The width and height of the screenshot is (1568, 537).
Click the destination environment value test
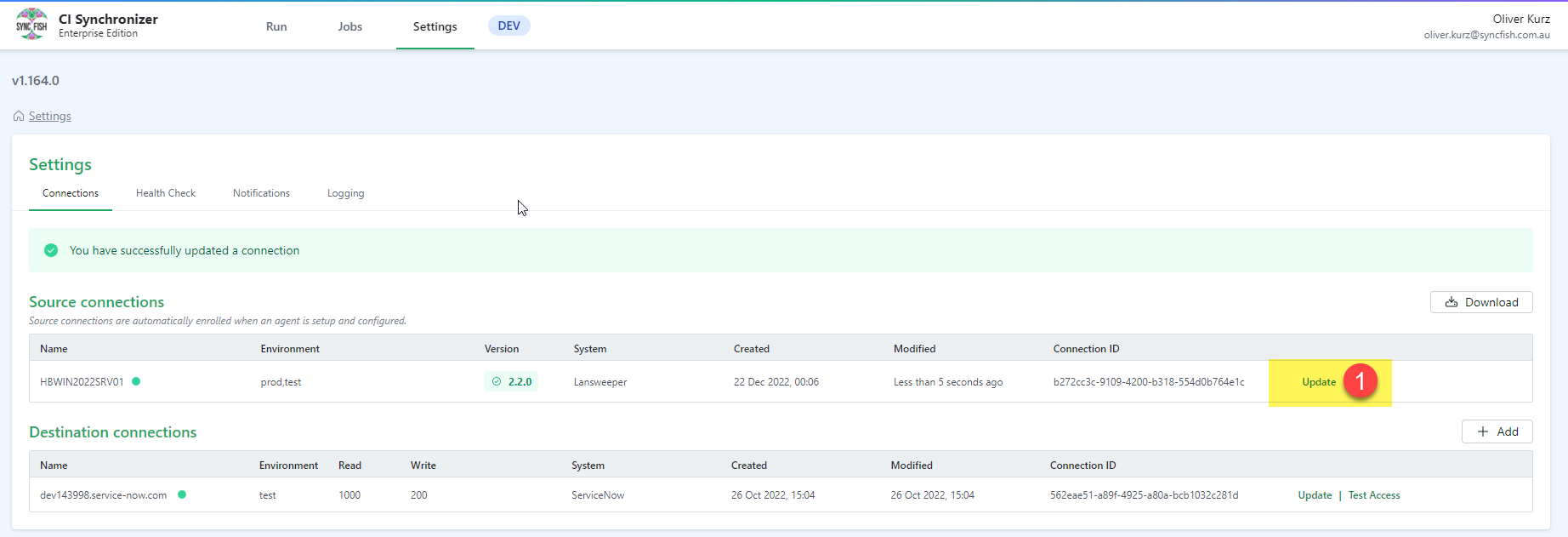268,495
